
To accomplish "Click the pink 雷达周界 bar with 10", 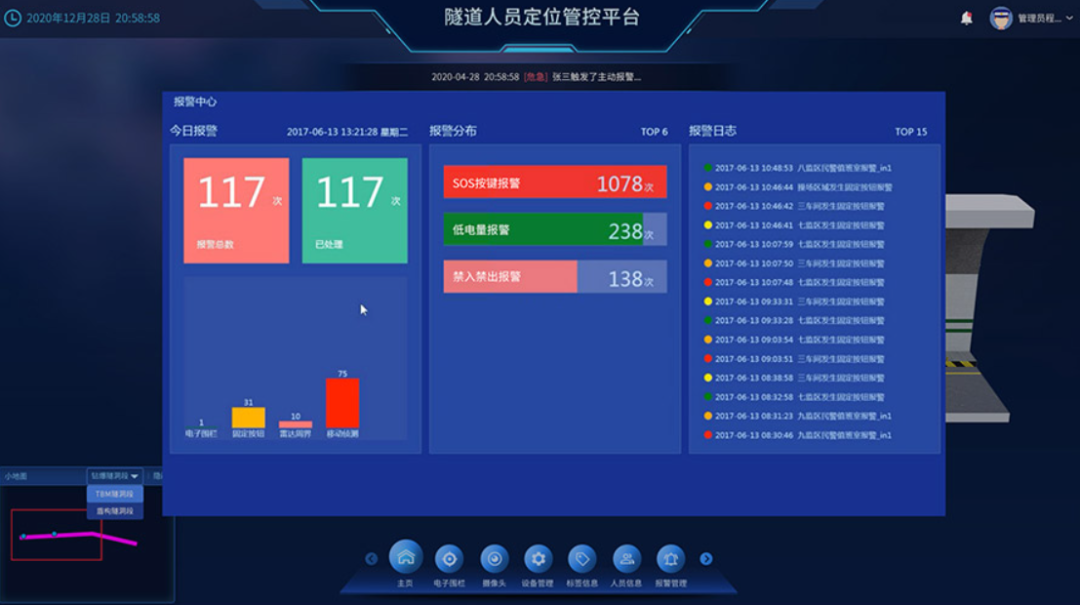I will point(295,424).
